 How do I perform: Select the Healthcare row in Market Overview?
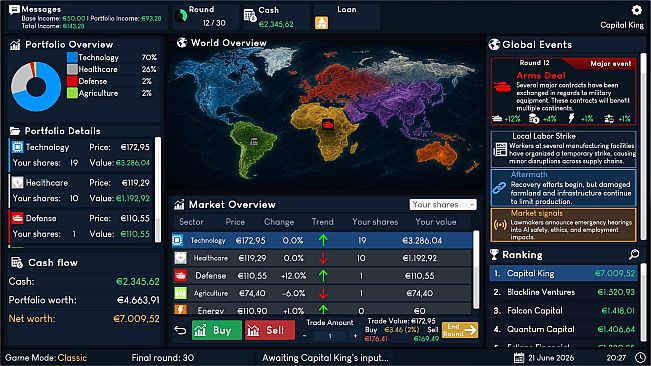322,258
